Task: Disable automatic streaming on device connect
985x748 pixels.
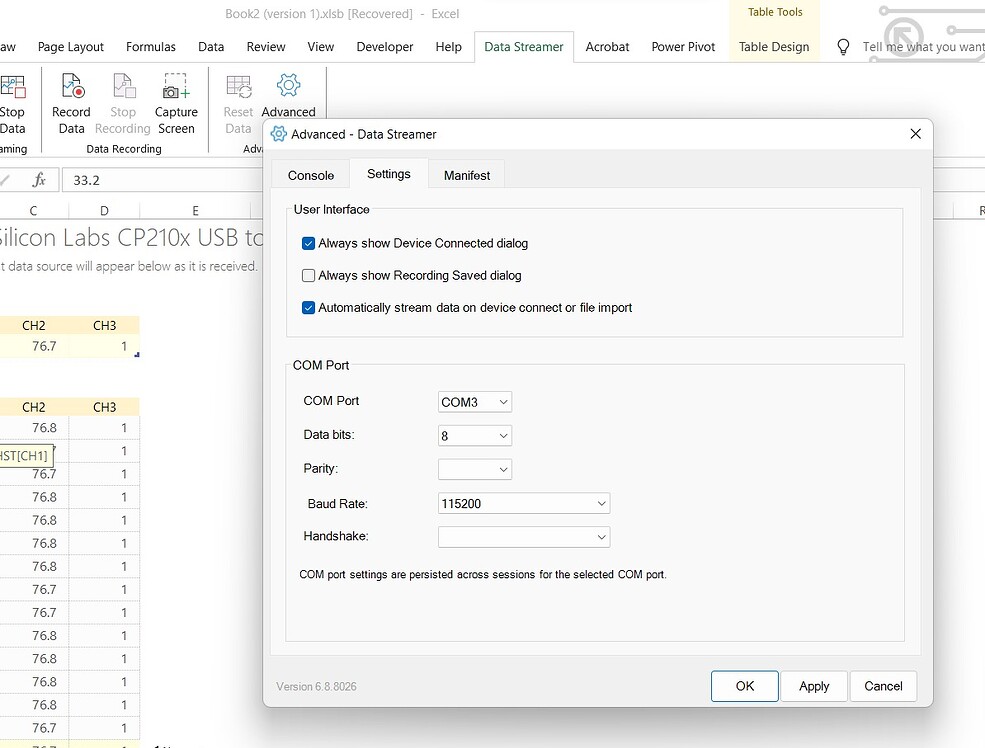Action: click(308, 308)
